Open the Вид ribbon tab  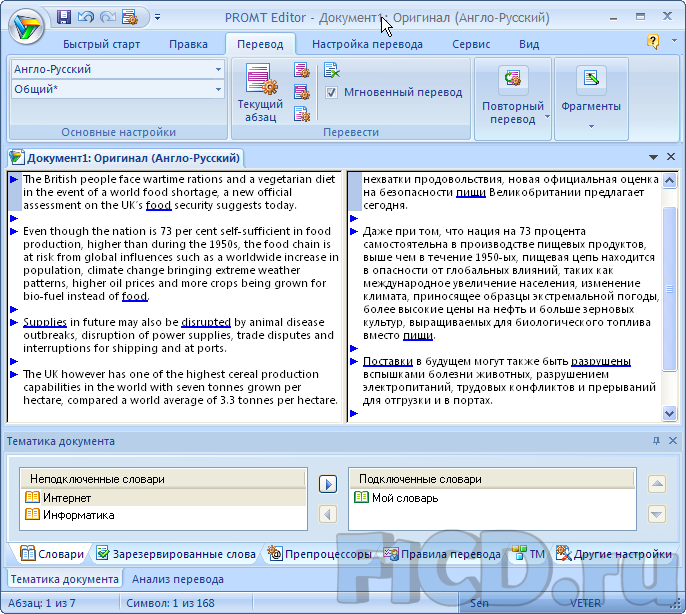(x=529, y=44)
